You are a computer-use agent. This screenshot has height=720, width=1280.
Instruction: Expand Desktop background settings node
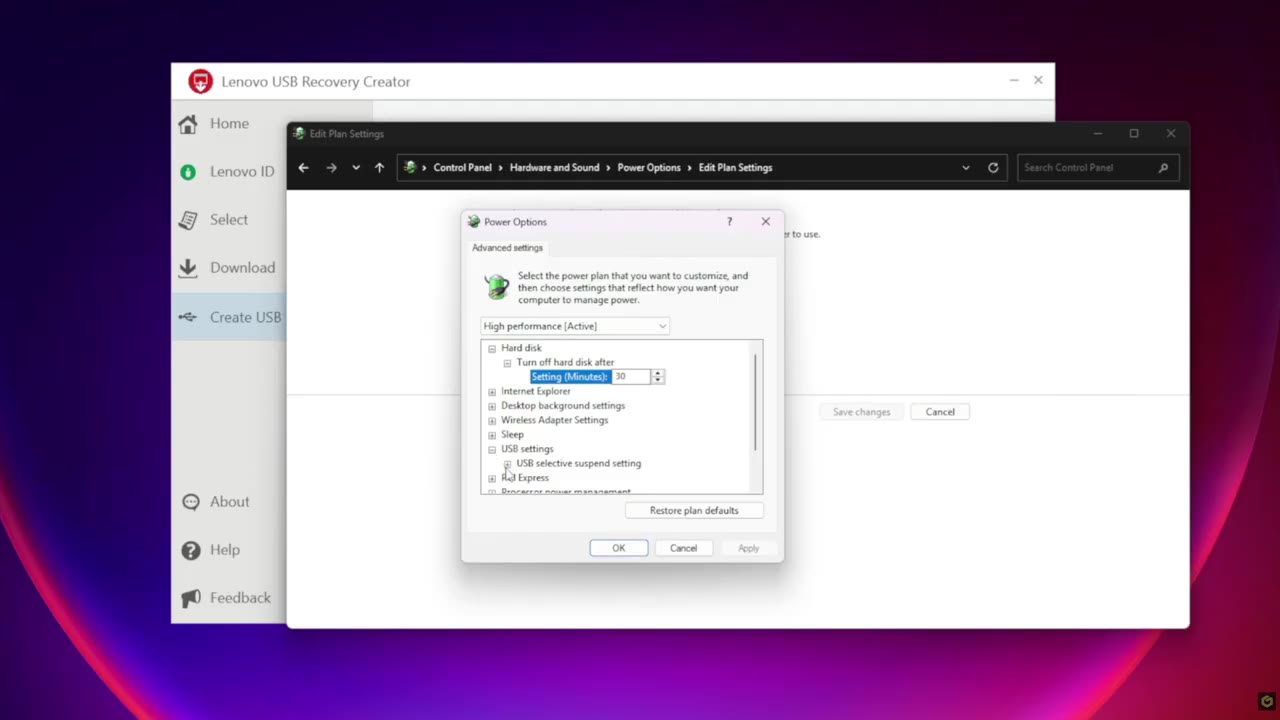pyautogui.click(x=492, y=406)
